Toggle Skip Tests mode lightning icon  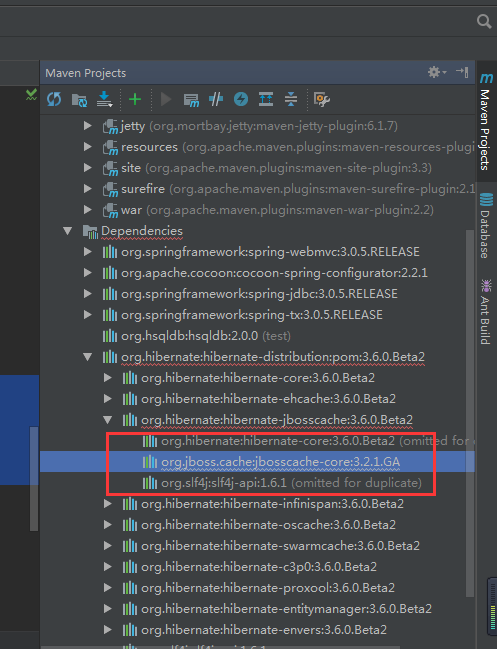[241, 99]
